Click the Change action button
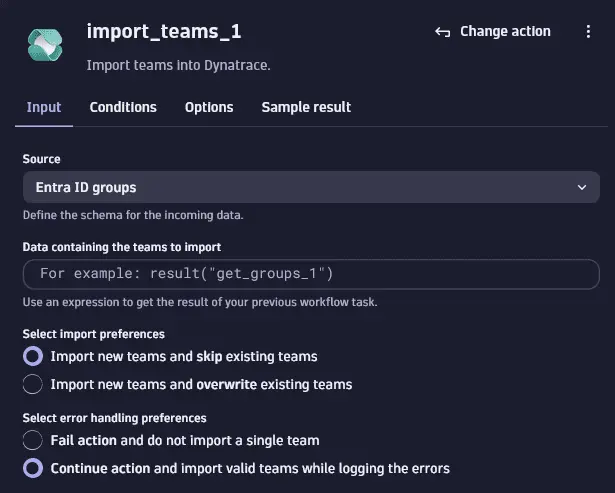 (493, 32)
